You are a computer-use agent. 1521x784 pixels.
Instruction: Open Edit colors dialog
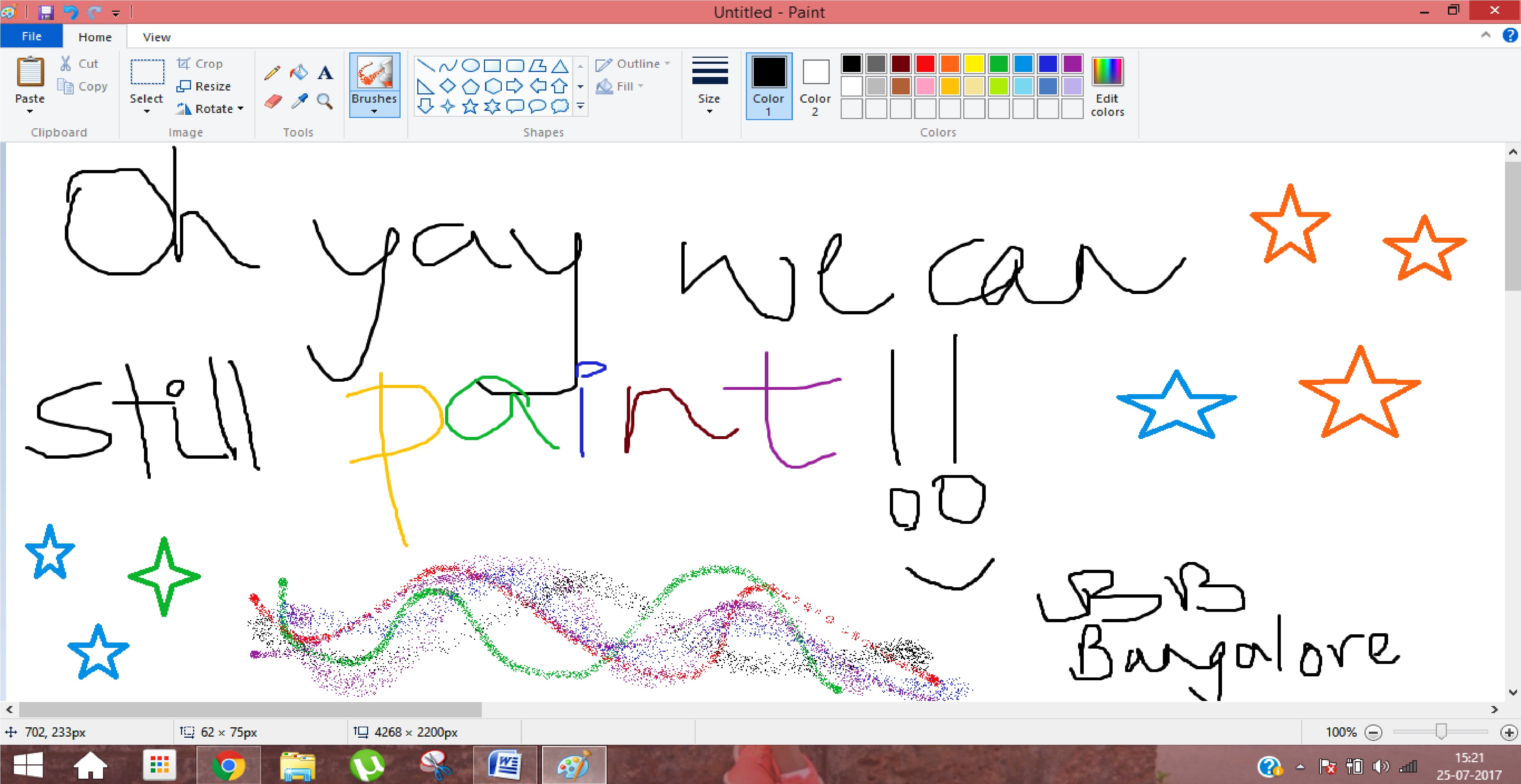[1107, 86]
